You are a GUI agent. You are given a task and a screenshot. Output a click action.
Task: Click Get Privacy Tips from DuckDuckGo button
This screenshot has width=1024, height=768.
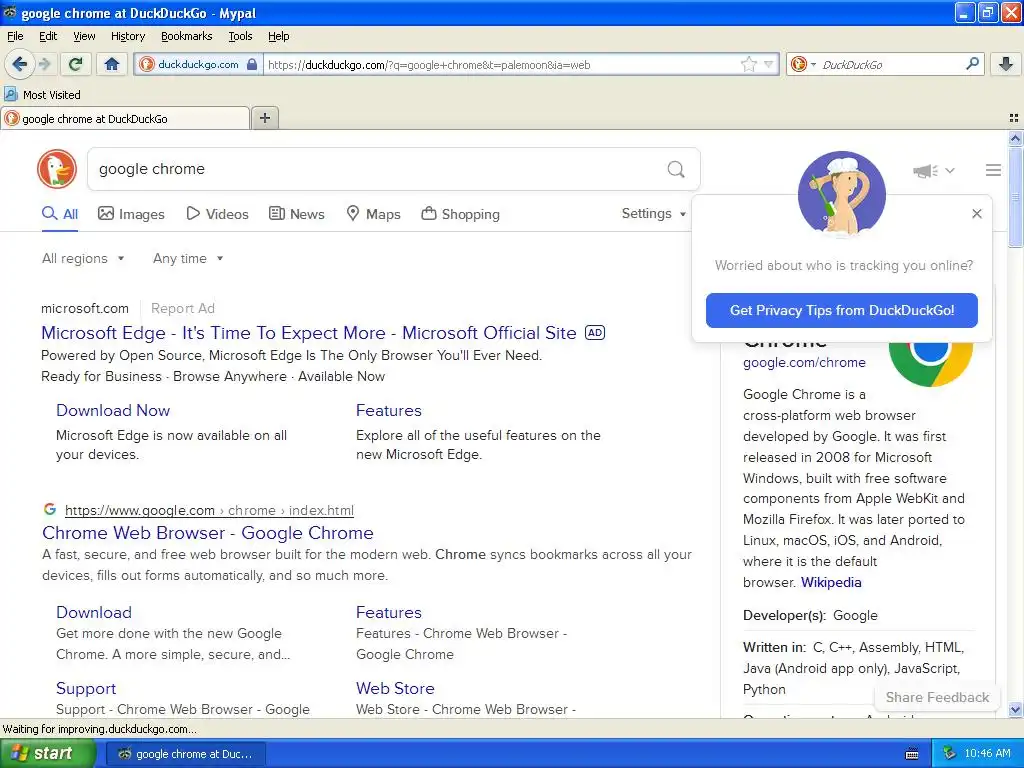842,310
